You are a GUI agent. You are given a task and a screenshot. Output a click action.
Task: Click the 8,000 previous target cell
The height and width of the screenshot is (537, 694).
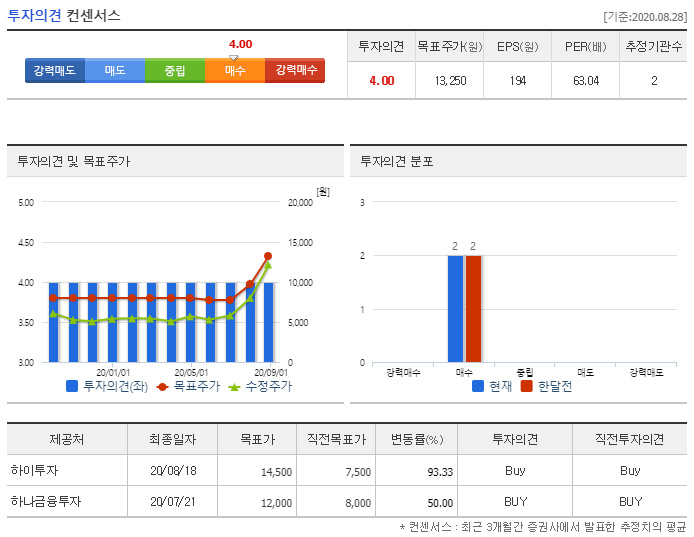(x=358, y=503)
